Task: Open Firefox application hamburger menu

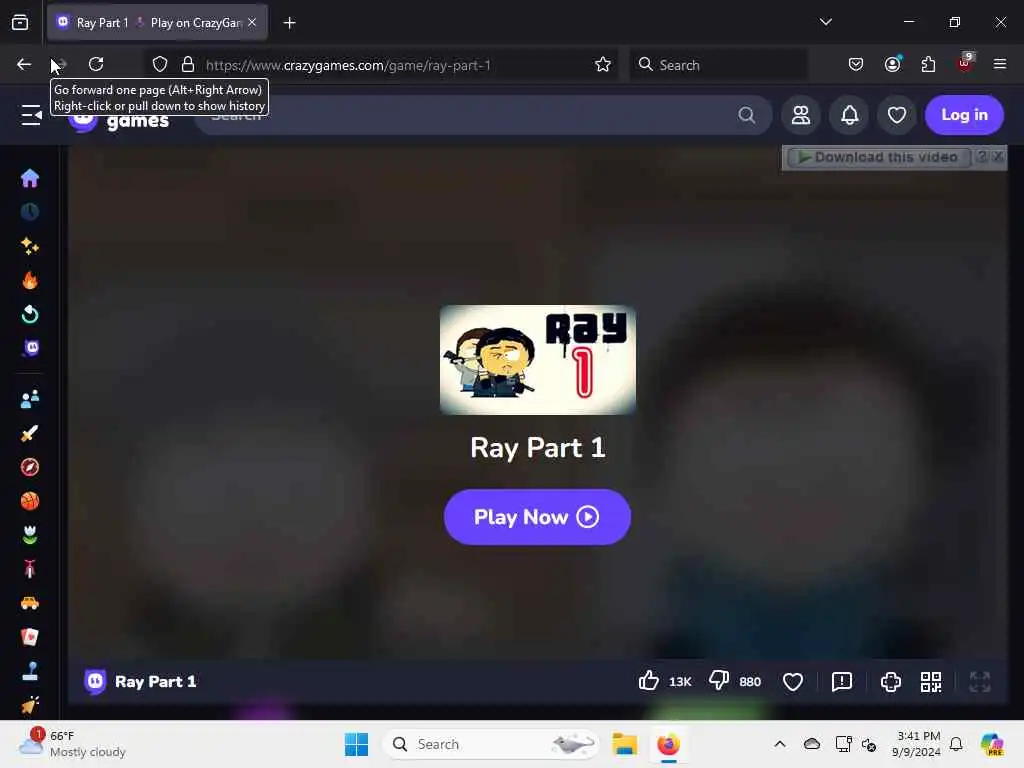Action: [999, 64]
